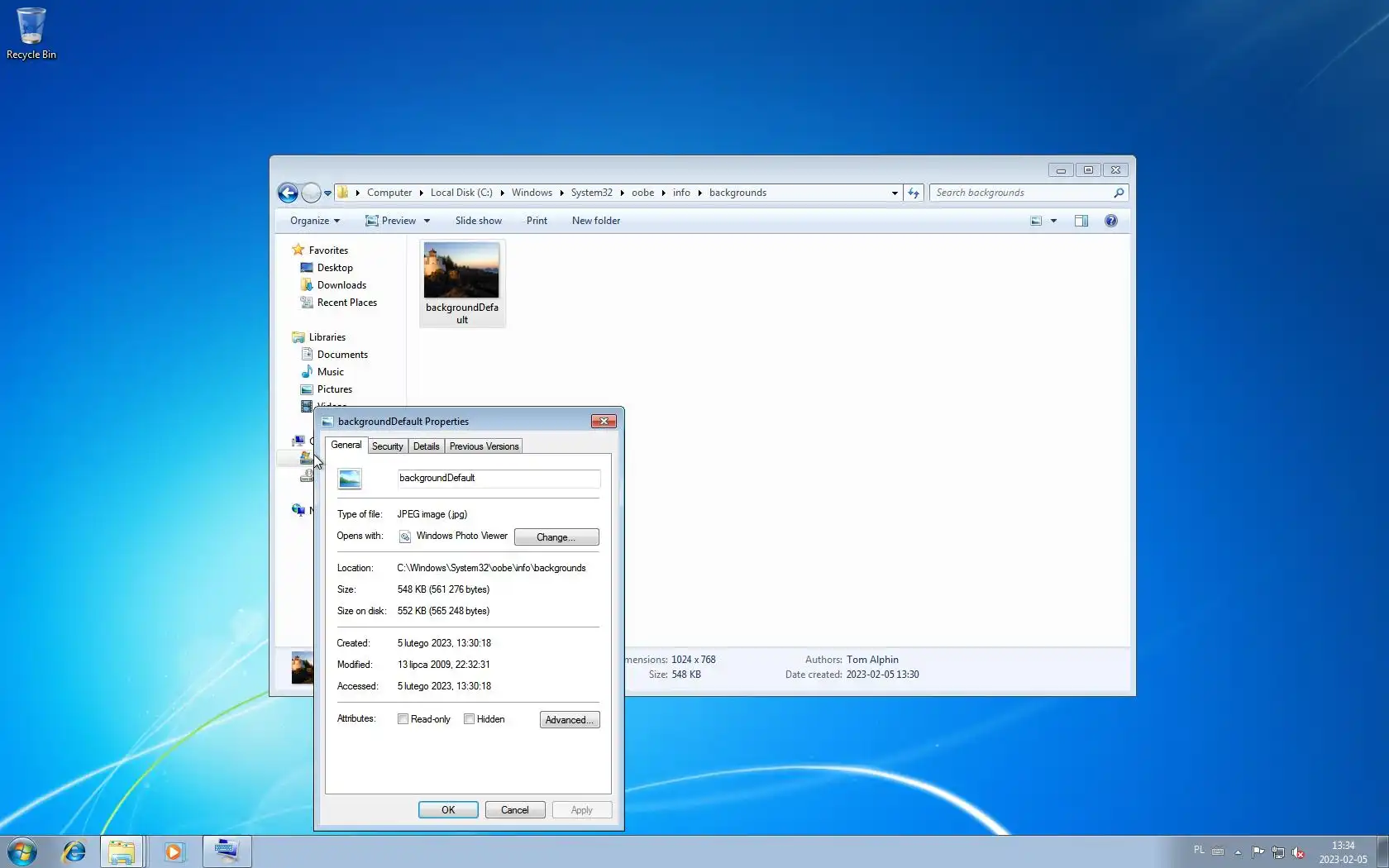Open the Organize dropdown menu
The image size is (1389, 868).
pyautogui.click(x=315, y=221)
